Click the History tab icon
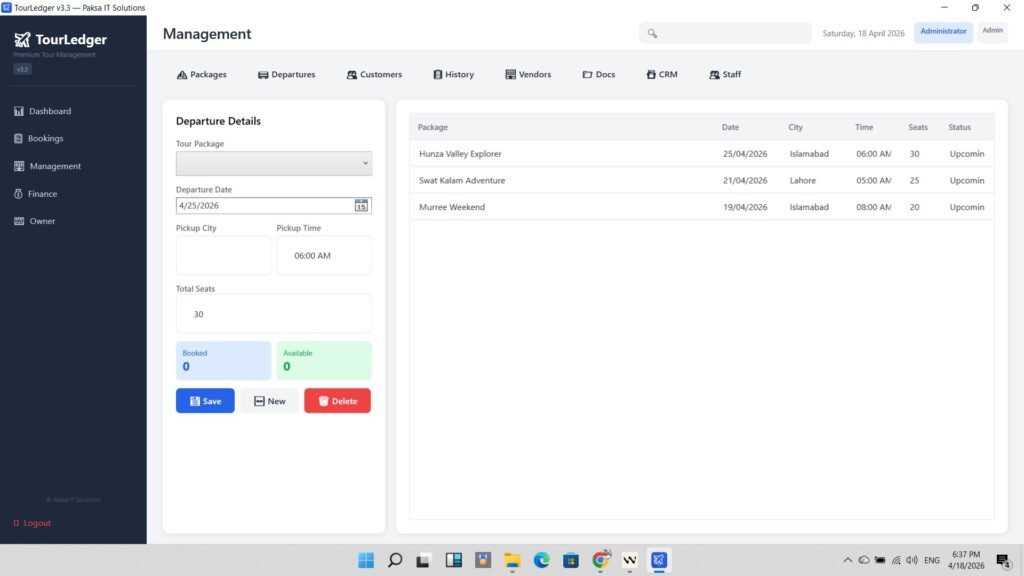The width and height of the screenshot is (1024, 576). pyautogui.click(x=437, y=75)
